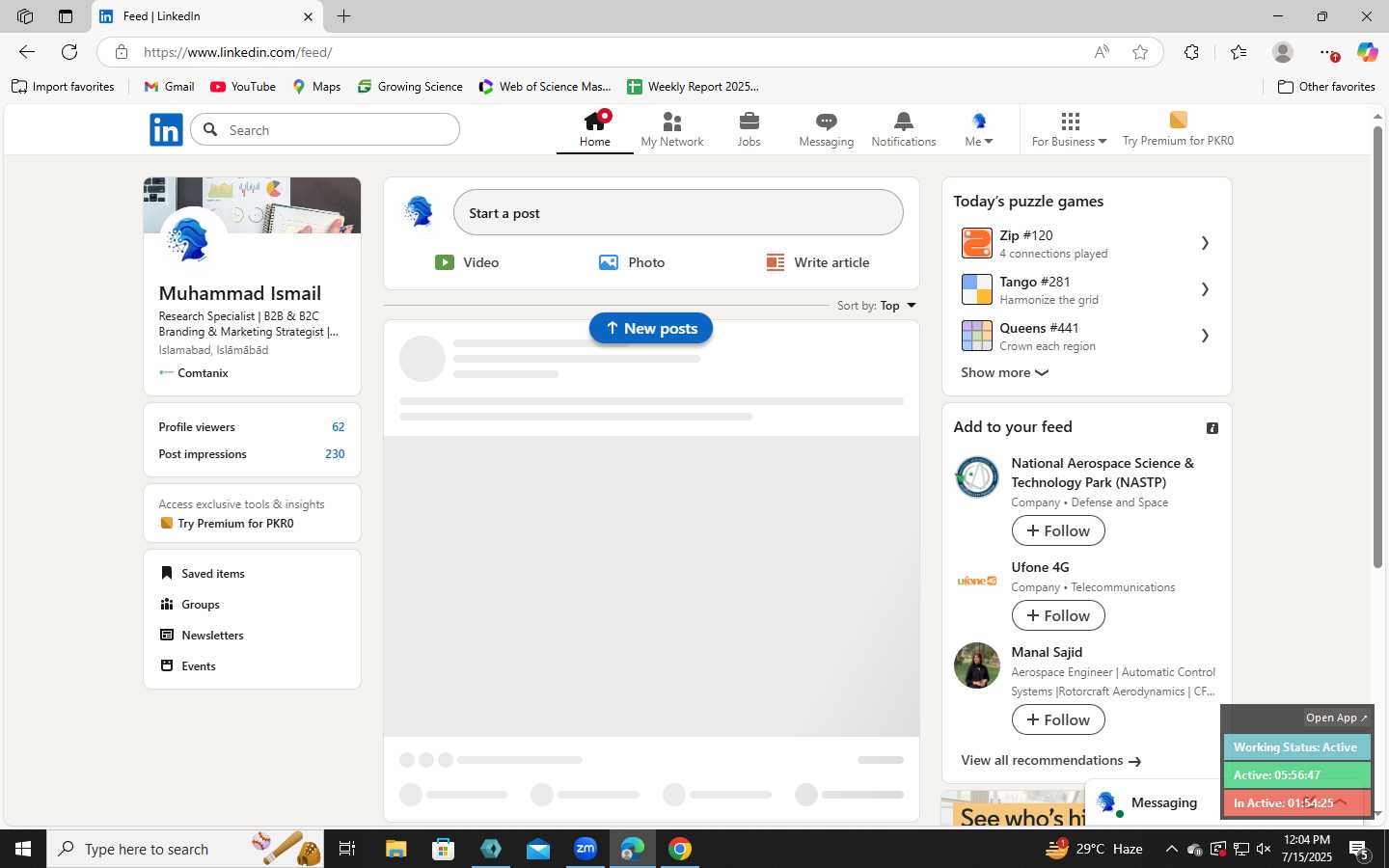
Task: Open the NASTP company logo
Action: point(977,476)
